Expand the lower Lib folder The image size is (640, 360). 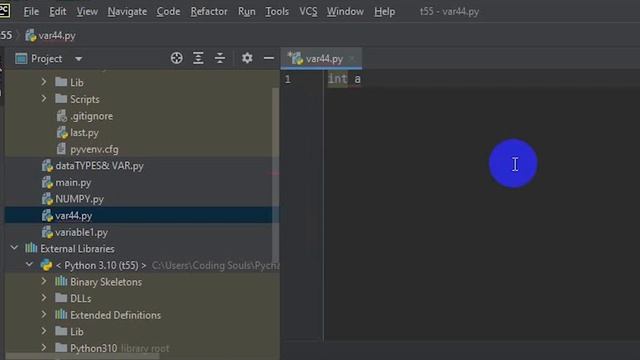(44, 331)
